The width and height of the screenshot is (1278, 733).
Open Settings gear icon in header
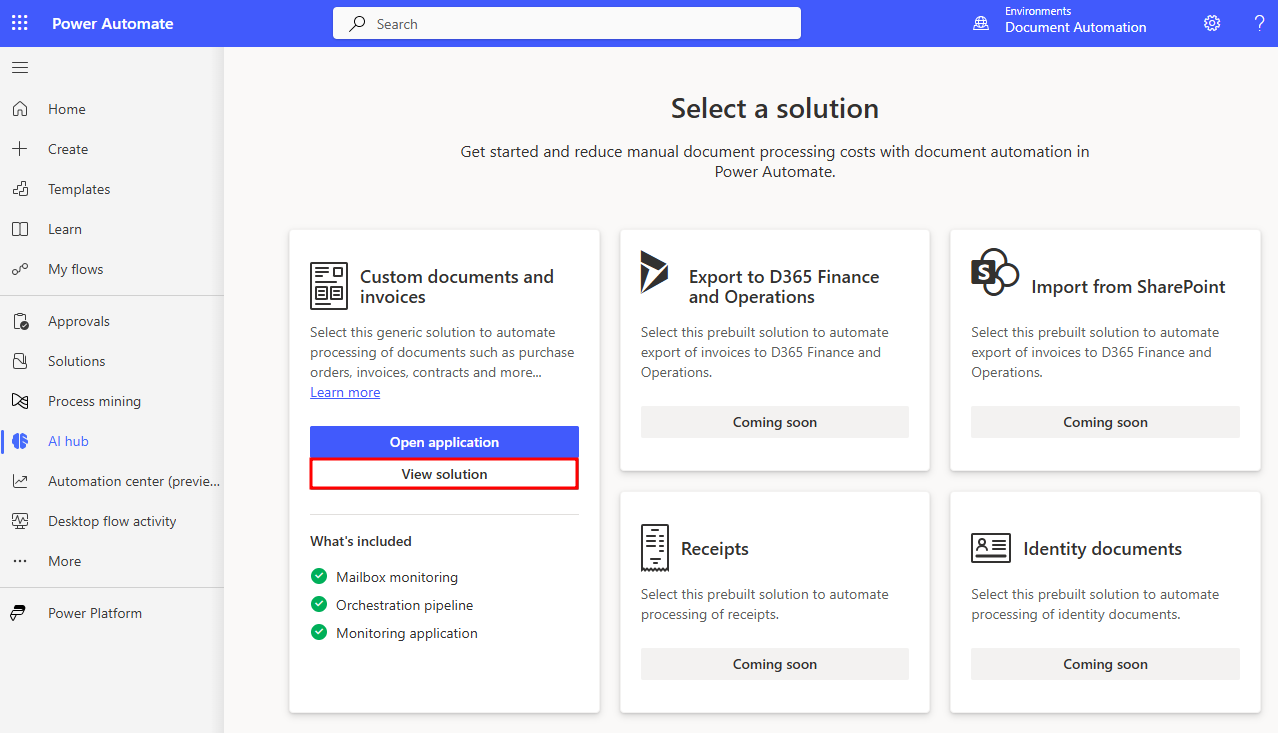tap(1212, 23)
